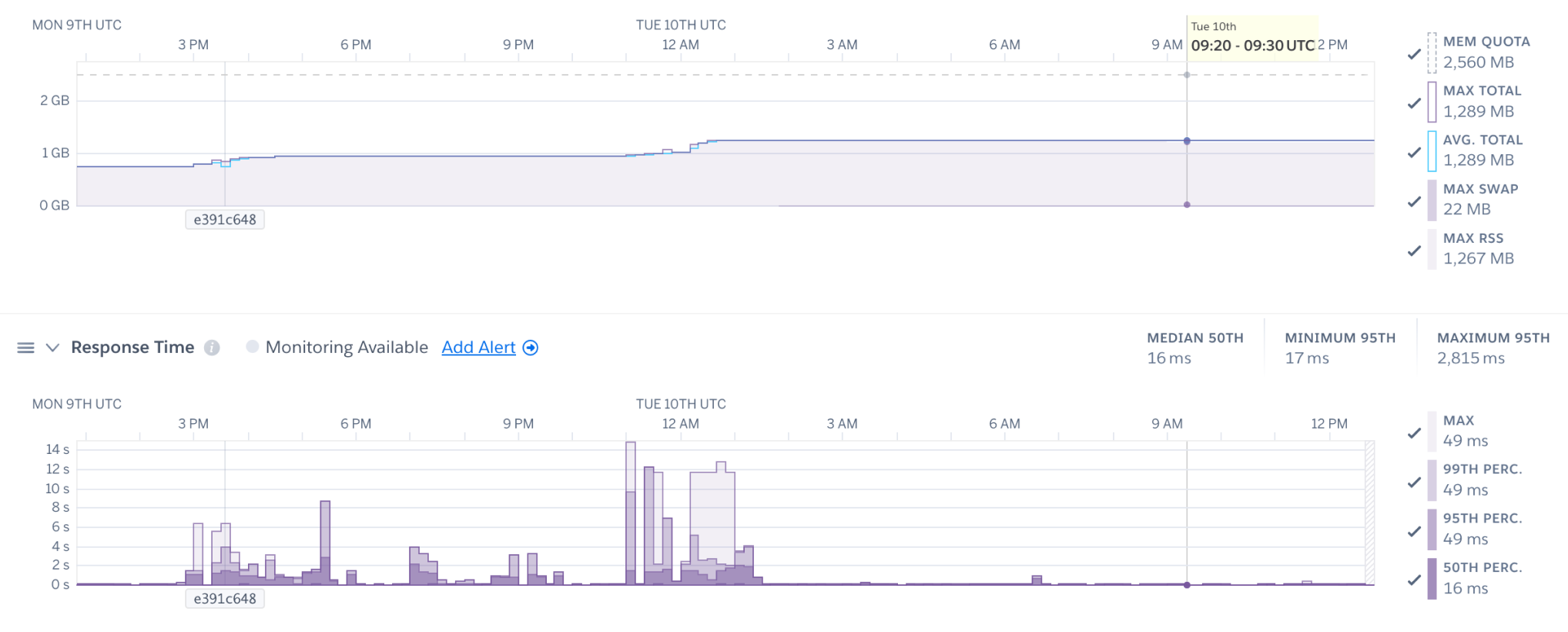Viewport: 1568px width, 632px height.
Task: Click the Monitoring Available status dot
Action: point(252,347)
